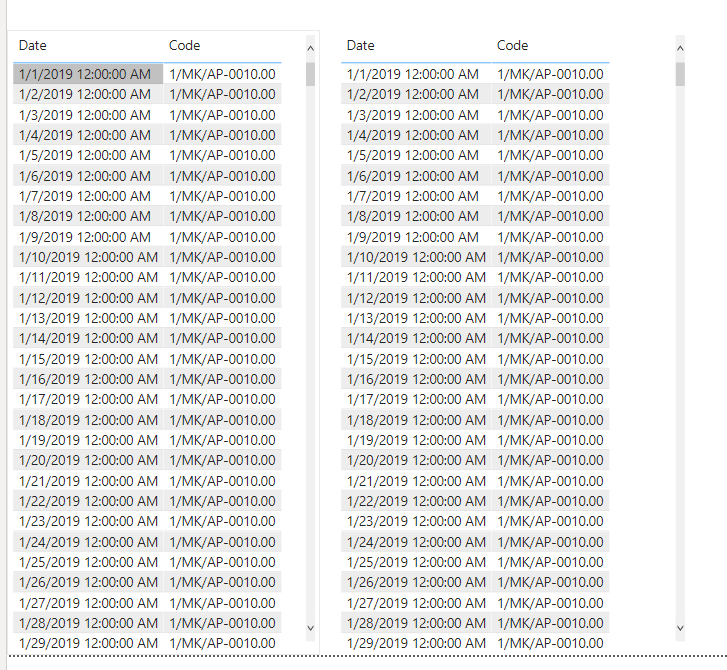Select 1/29/2019 12:00:00 AM in left table
This screenshot has width=727, height=670.
(88, 643)
